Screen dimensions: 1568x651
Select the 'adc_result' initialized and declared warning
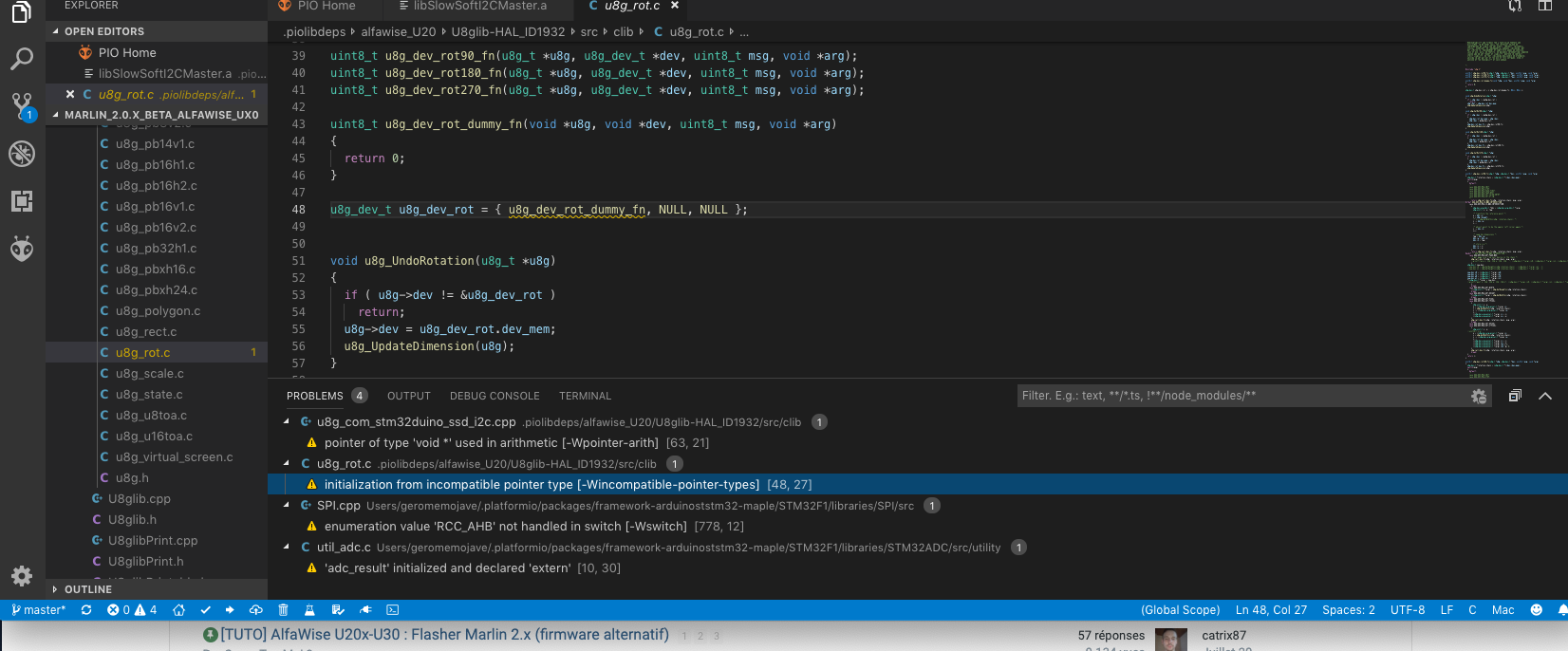(918, 568)
